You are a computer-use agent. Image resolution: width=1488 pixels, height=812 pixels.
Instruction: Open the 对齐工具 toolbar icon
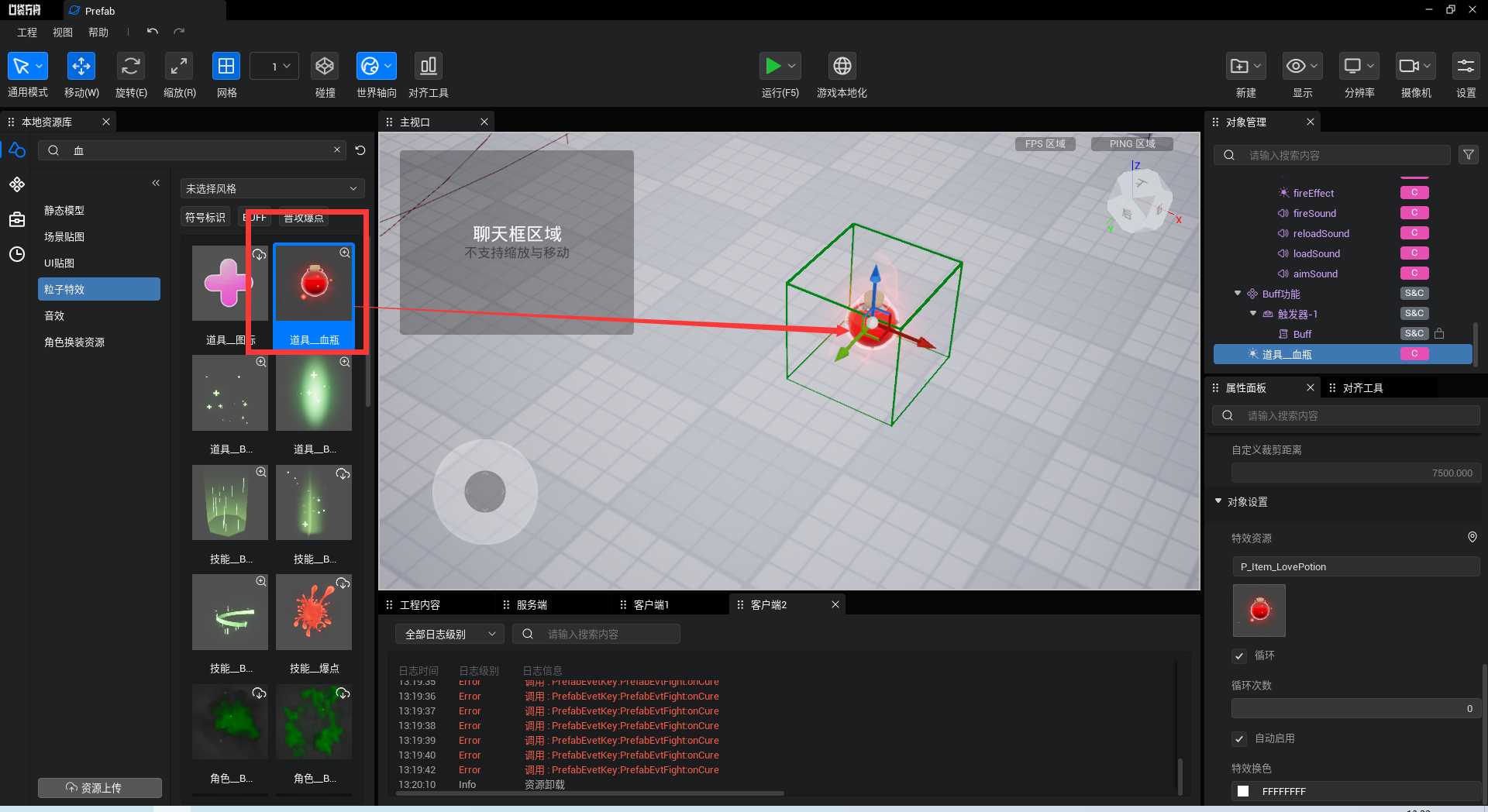(x=428, y=67)
